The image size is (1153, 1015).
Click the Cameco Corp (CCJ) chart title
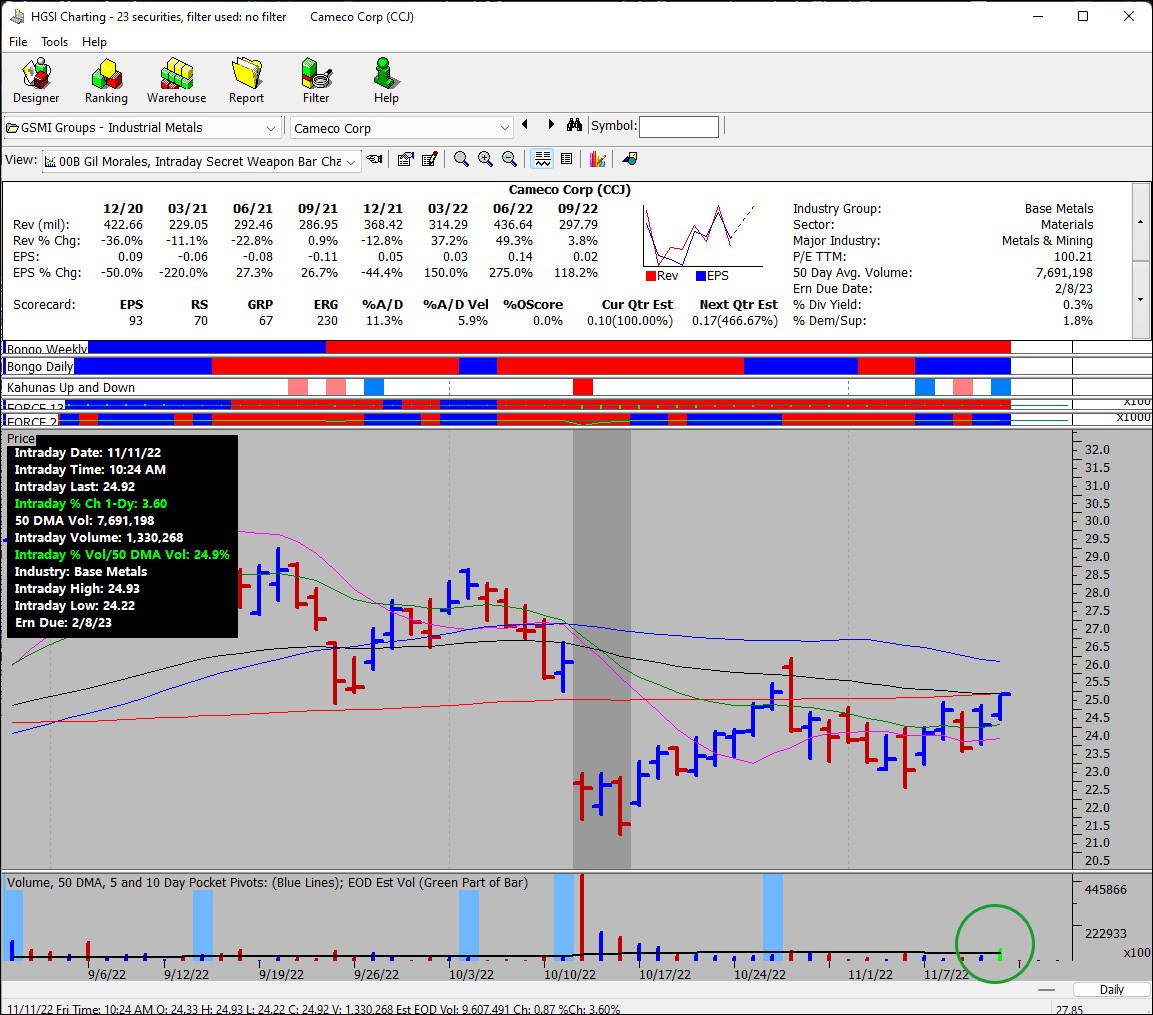coord(569,190)
